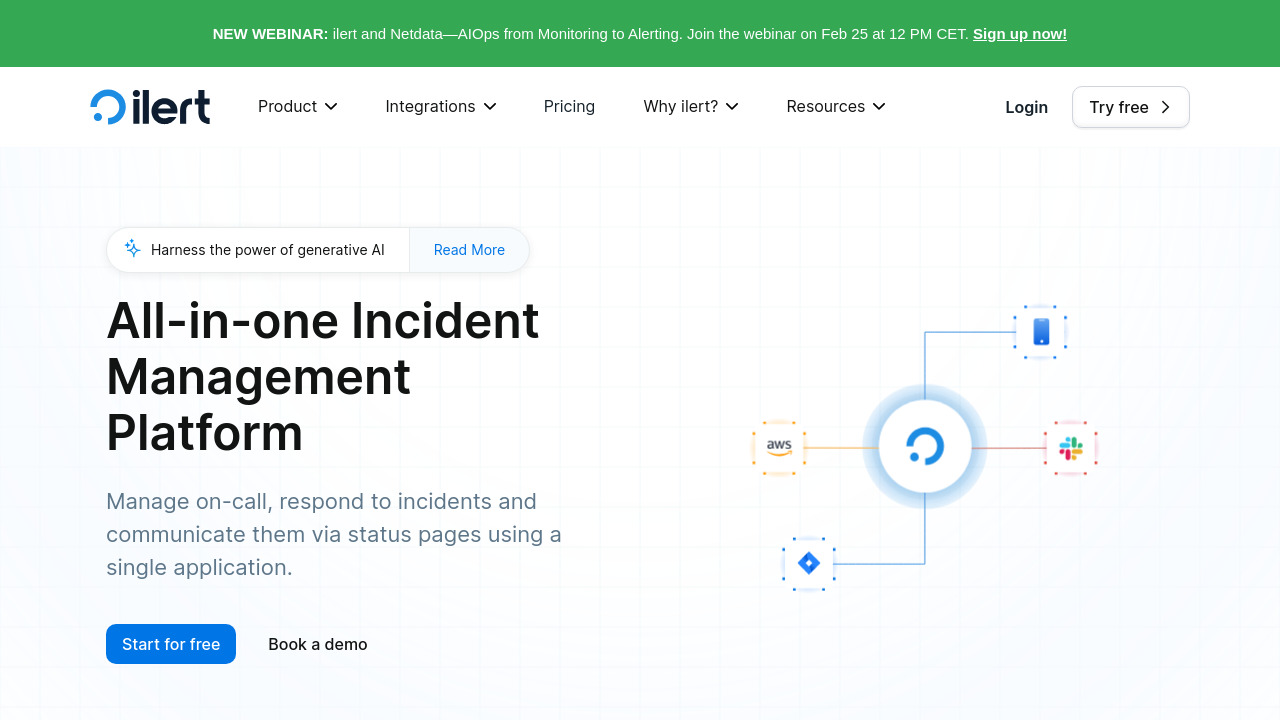Select Book a demo
Image resolution: width=1280 pixels, height=720 pixels.
tap(318, 644)
